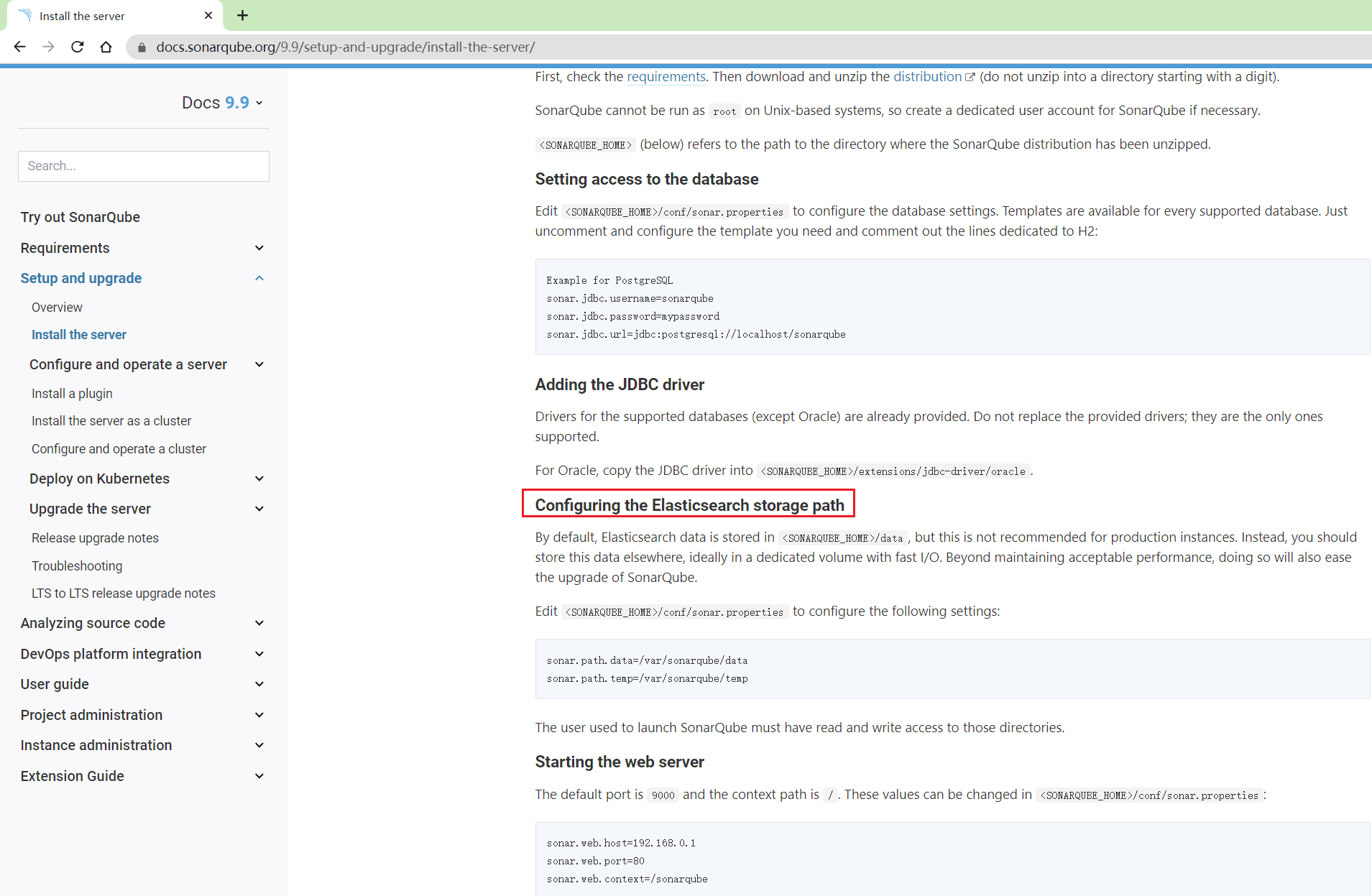
Task: Click the sonar.jdbc.url postgresql code line
Action: coord(696,334)
